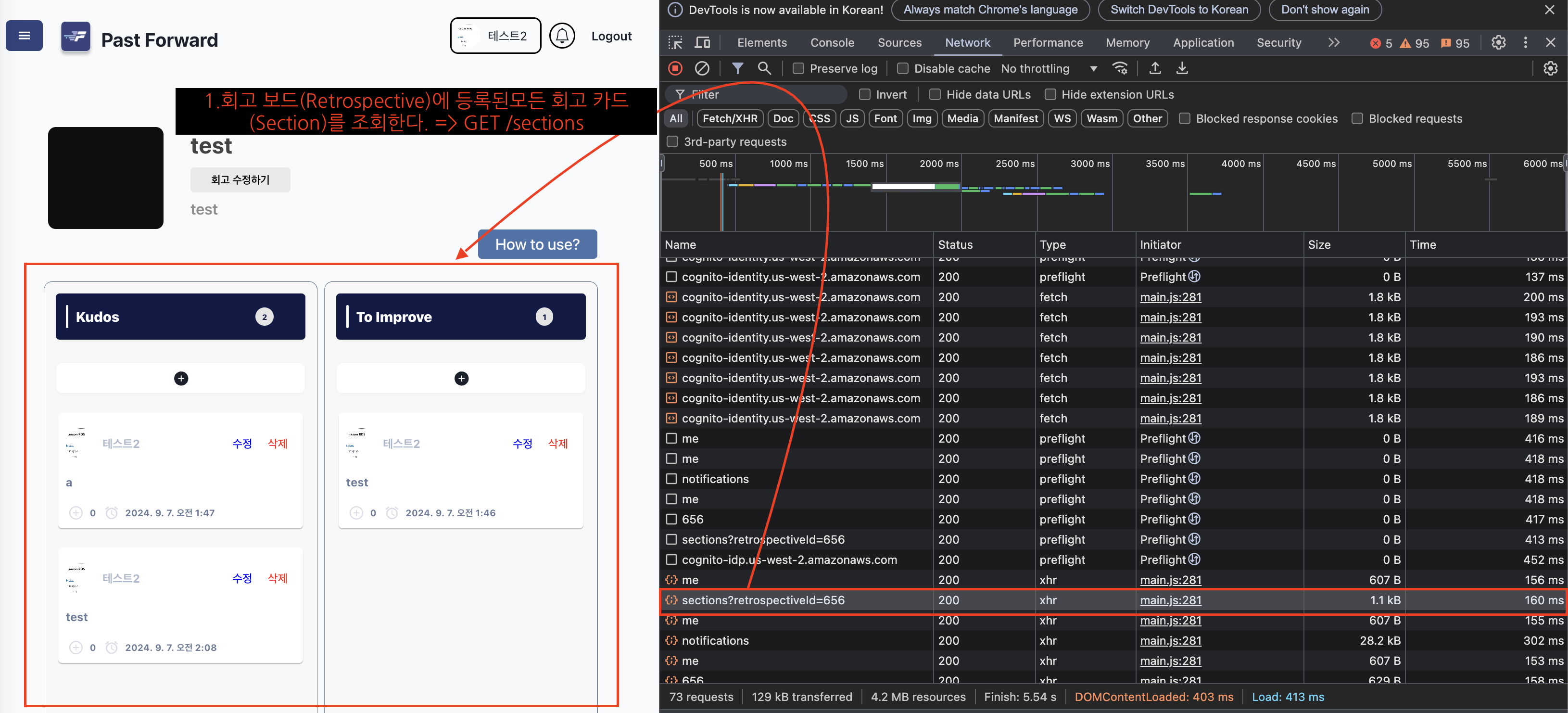The width and height of the screenshot is (1568, 713).
Task: Clear the network log
Action: tap(702, 68)
